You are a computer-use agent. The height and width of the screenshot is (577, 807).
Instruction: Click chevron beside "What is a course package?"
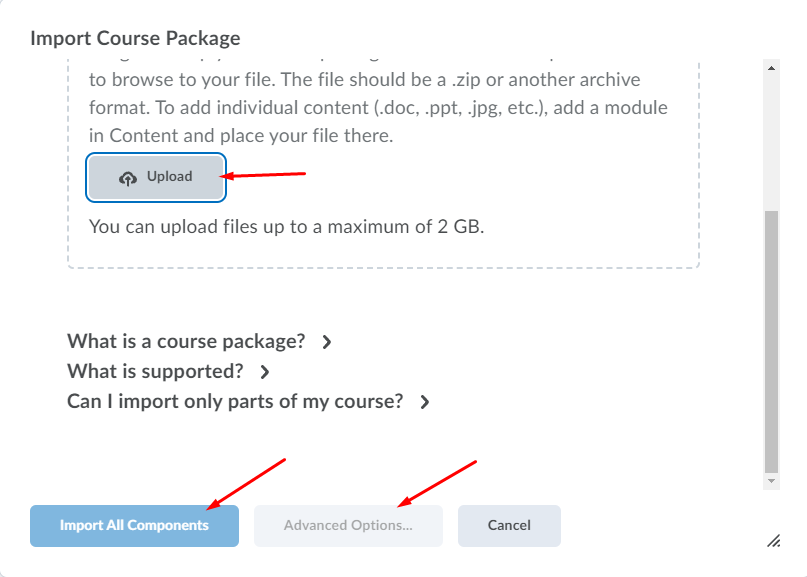[327, 342]
